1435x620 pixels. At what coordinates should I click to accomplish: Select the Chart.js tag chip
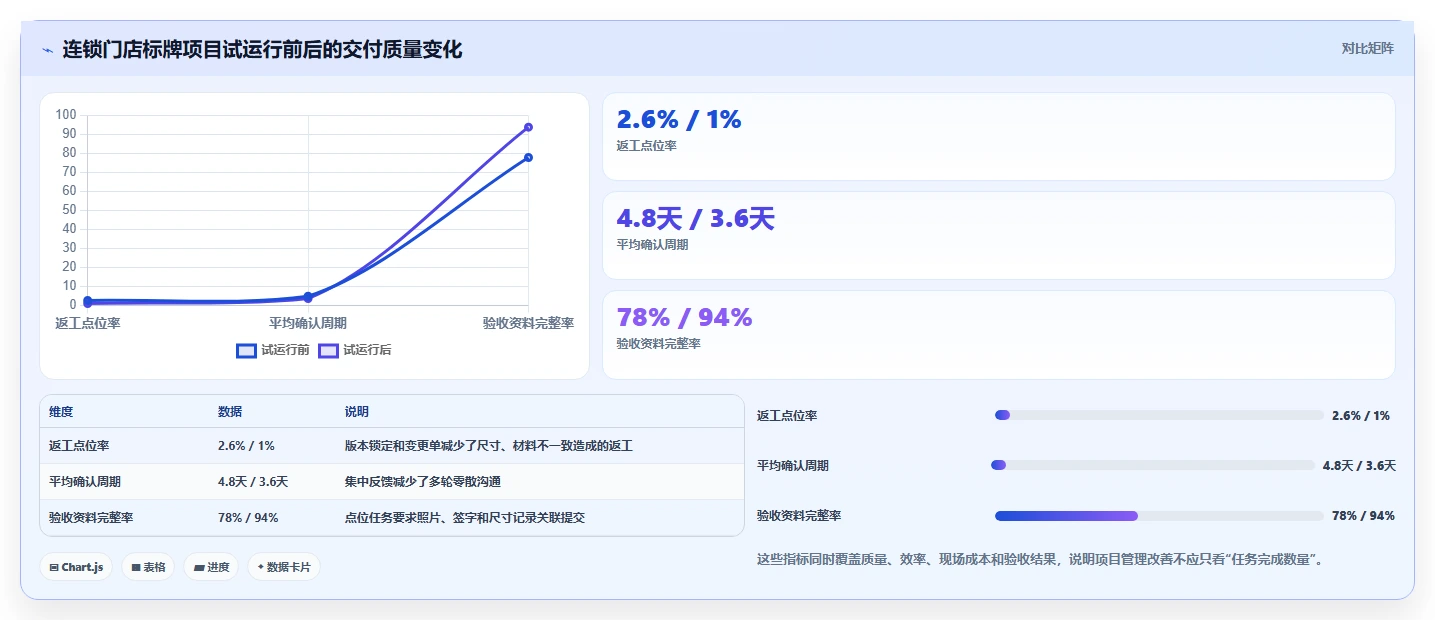click(x=77, y=567)
